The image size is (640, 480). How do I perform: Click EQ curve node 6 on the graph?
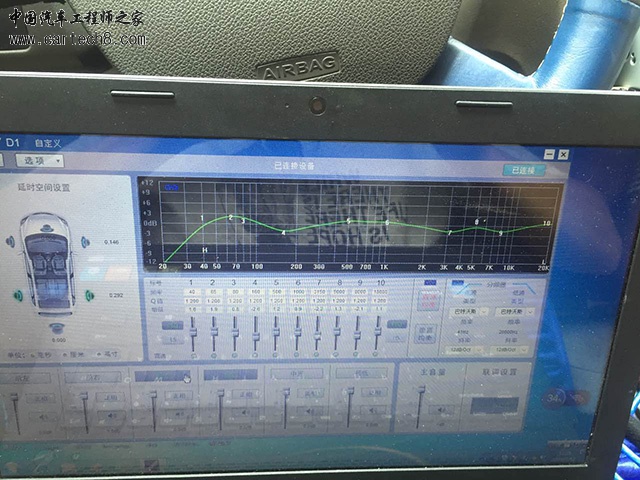(387, 222)
